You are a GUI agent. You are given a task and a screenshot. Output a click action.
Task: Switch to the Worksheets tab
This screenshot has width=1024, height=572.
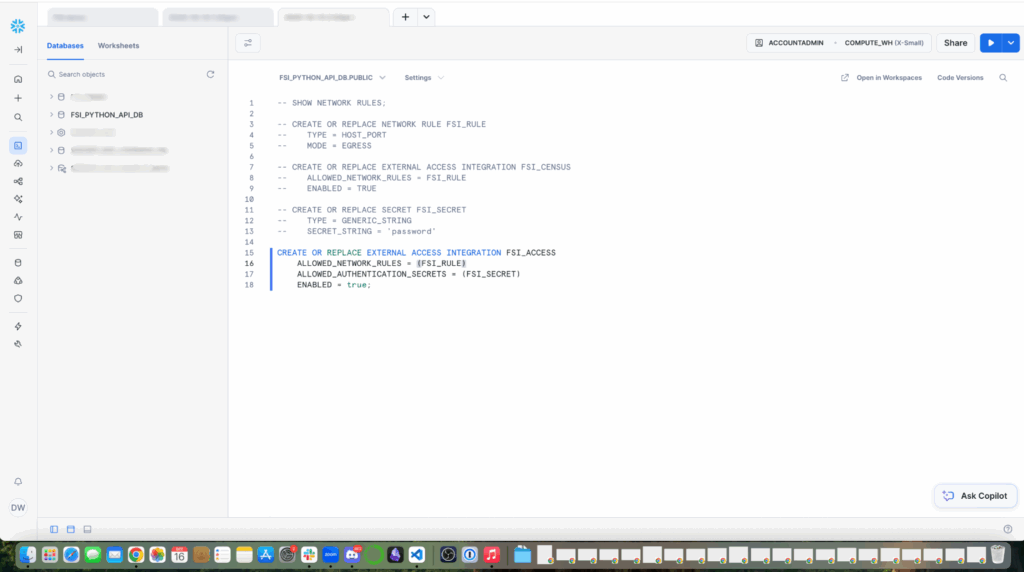coord(118,46)
